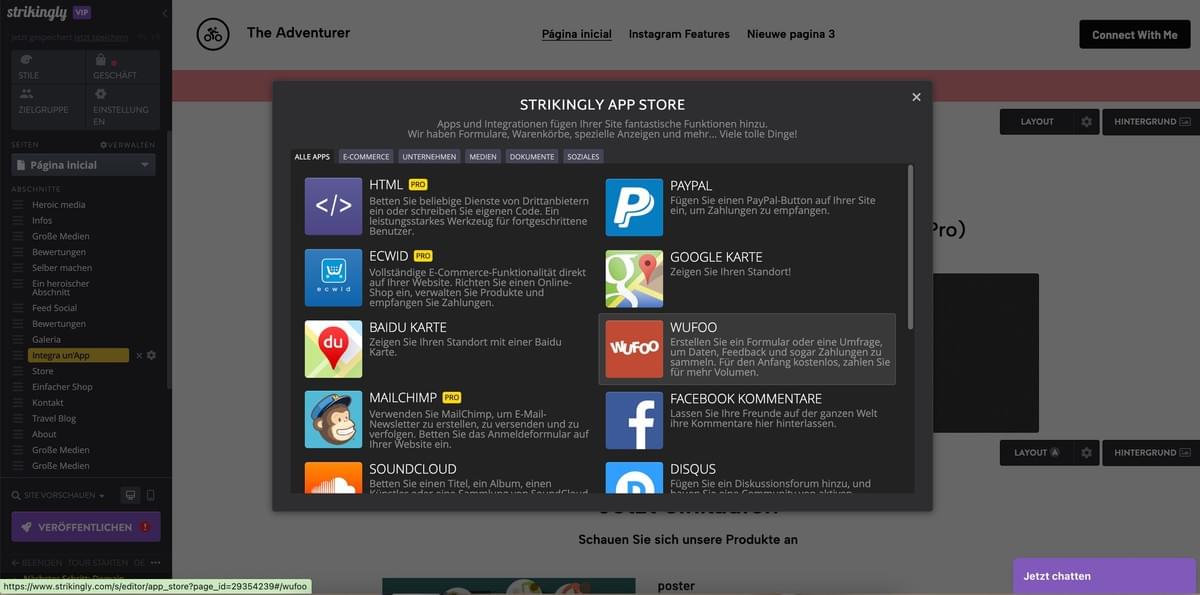The image size is (1200, 595).
Task: Toggle settings gear next to Integra un'App
Action: pos(151,355)
